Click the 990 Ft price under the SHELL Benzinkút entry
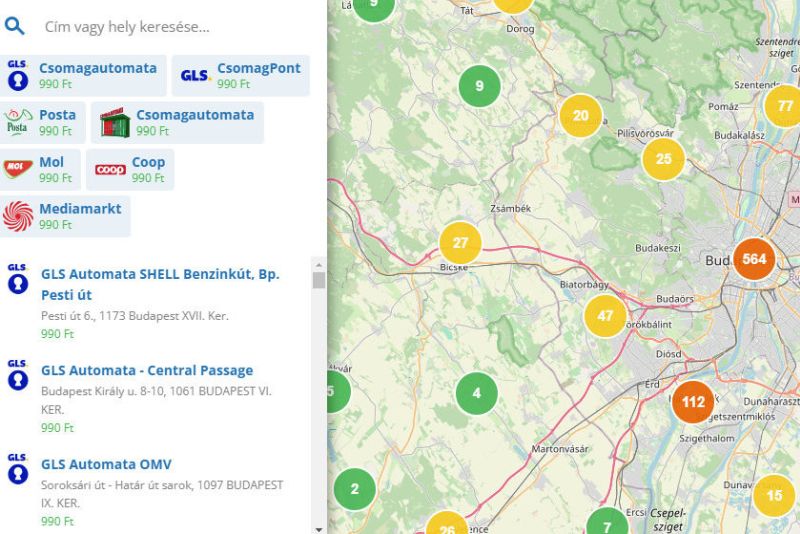 coord(58,334)
